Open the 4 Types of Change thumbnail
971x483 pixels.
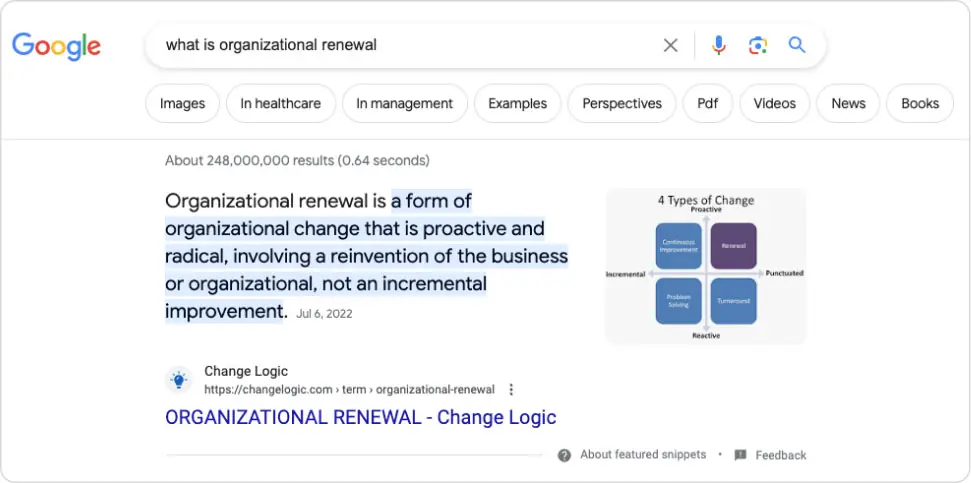(x=705, y=266)
